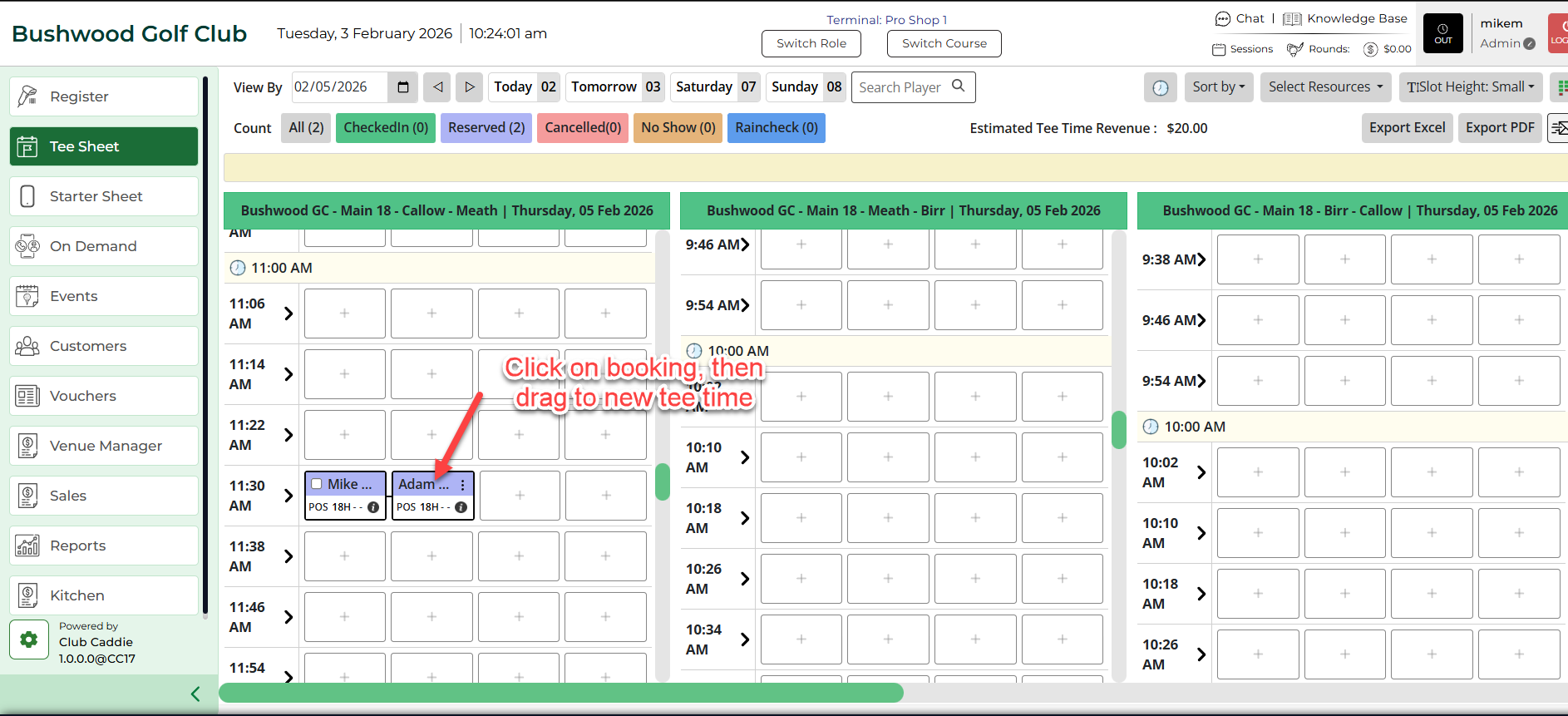Open info icon on Adam booking
This screenshot has height=716, width=1568.
[461, 507]
